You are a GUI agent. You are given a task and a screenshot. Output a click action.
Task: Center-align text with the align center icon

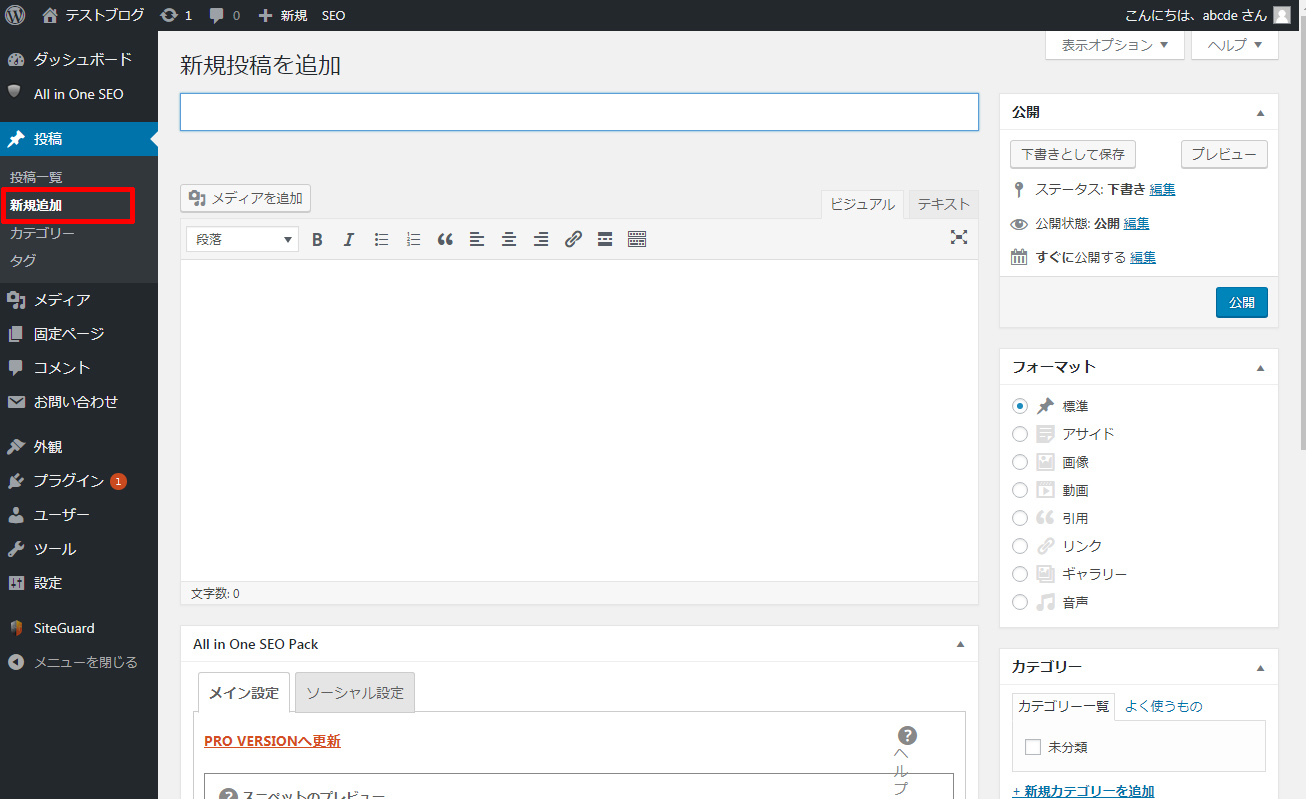[x=509, y=240]
